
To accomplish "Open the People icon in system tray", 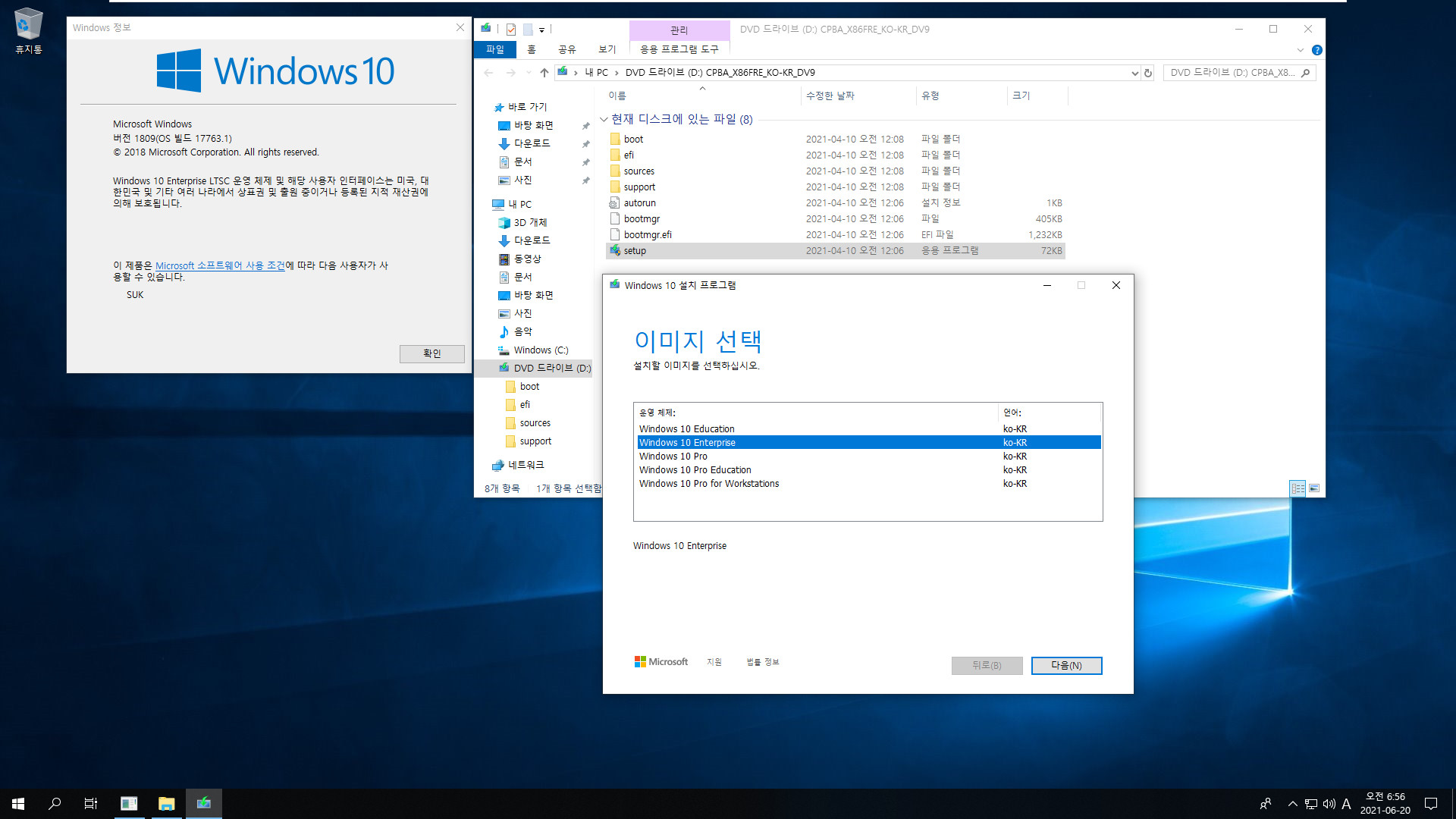I will (x=1266, y=804).
